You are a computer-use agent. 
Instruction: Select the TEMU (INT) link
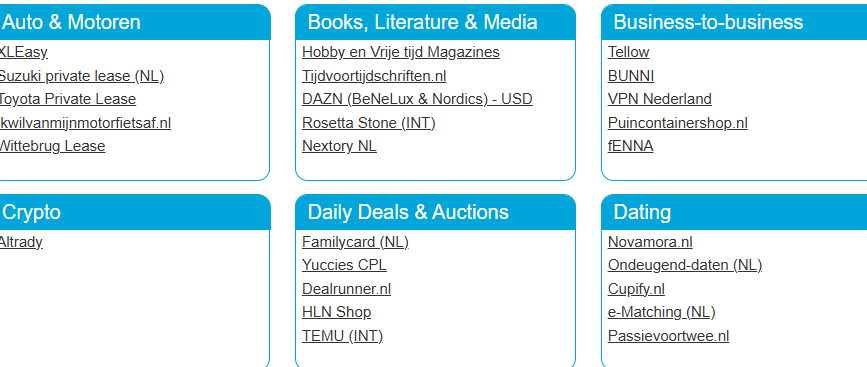342,336
